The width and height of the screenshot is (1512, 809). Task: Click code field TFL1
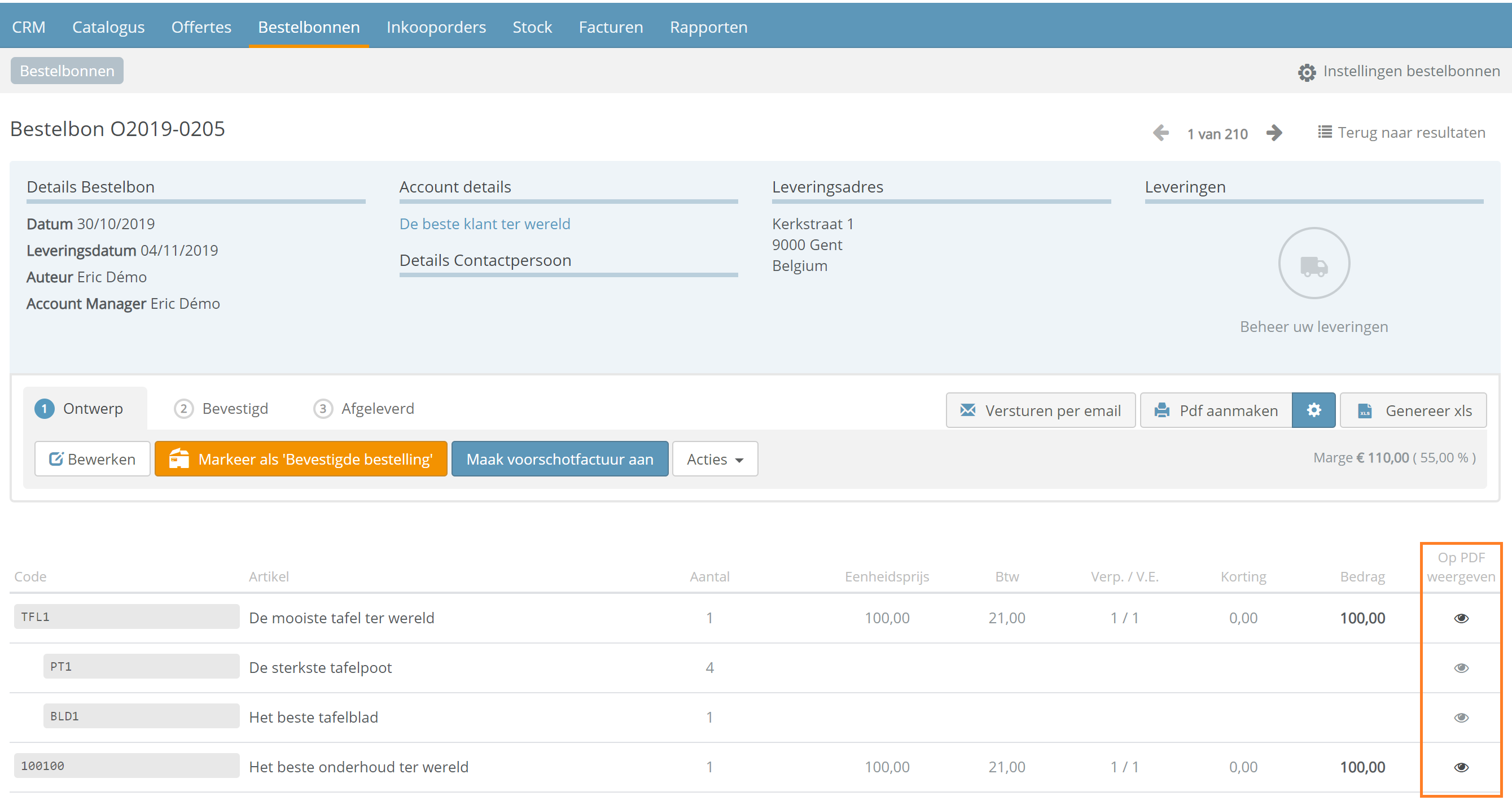pos(126,616)
